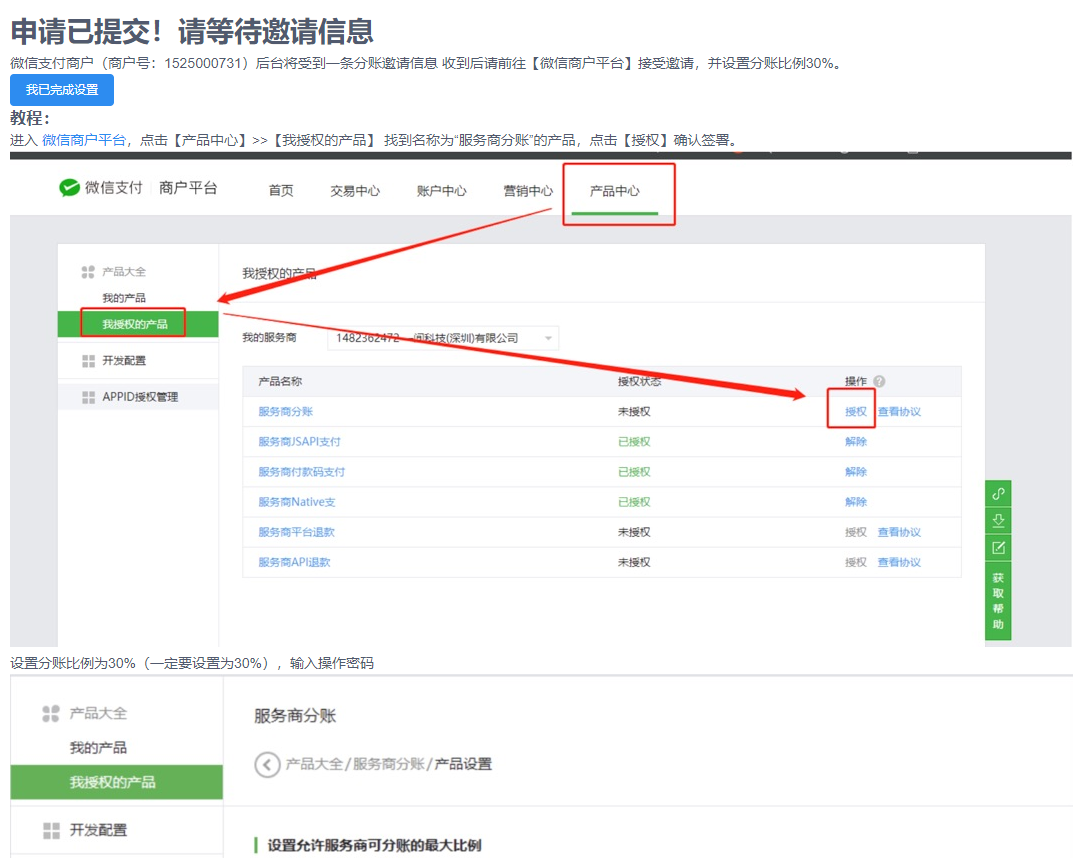Click 已授权 status in the 服务商付款码支付 row
The height and width of the screenshot is (858, 1082).
pos(634,472)
